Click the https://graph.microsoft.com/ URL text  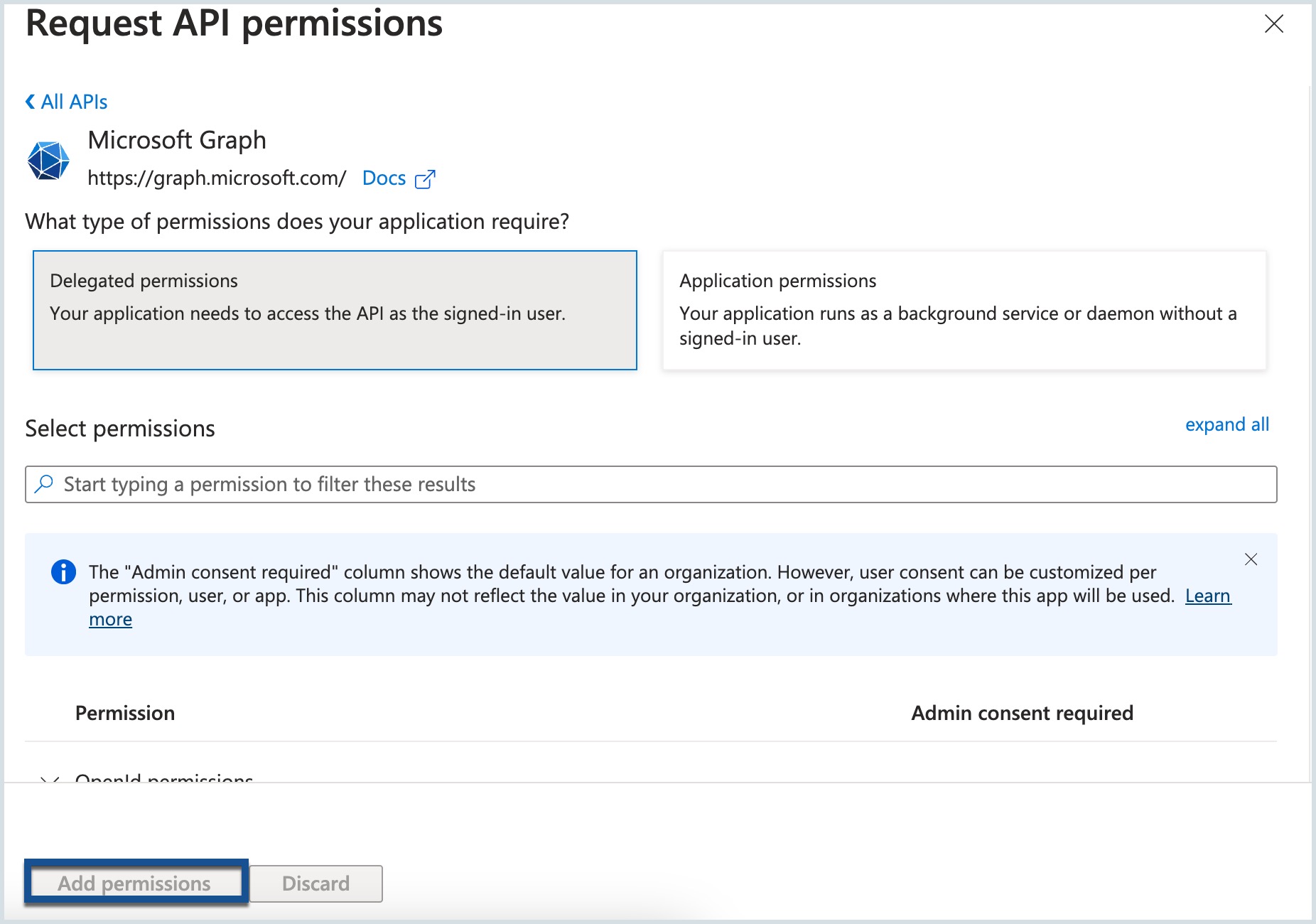tap(217, 178)
